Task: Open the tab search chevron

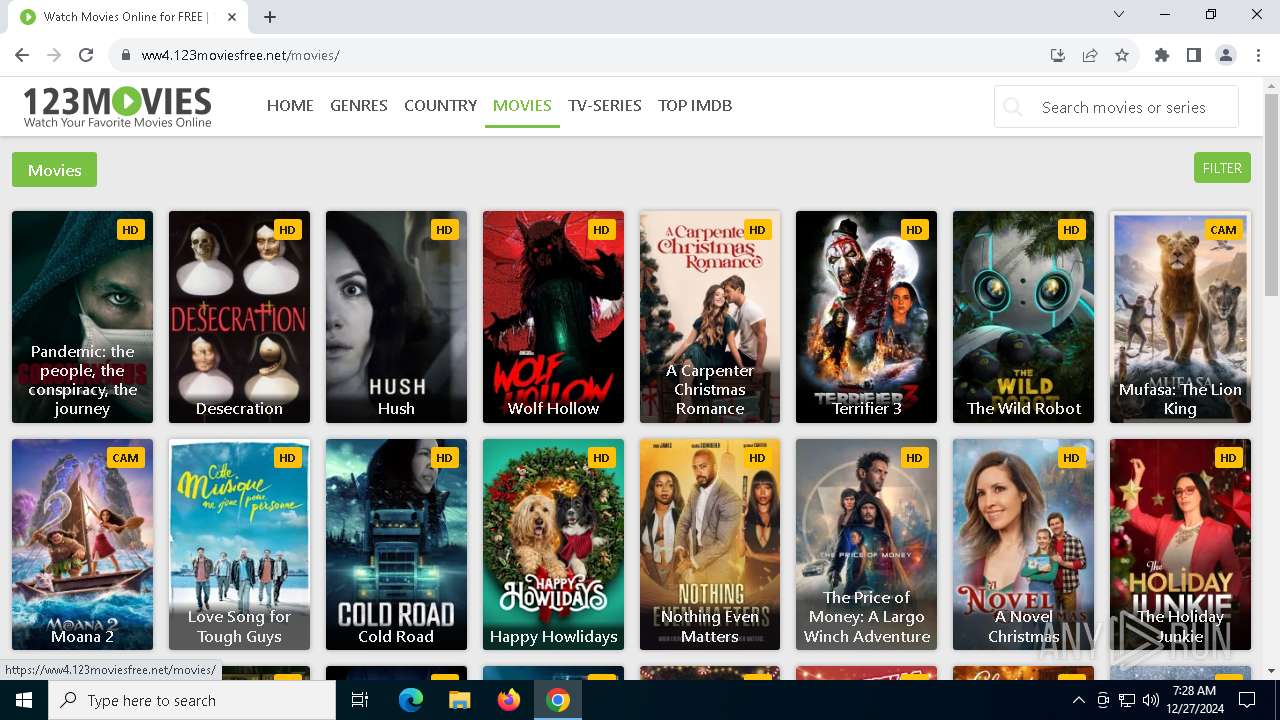Action: (x=1119, y=14)
